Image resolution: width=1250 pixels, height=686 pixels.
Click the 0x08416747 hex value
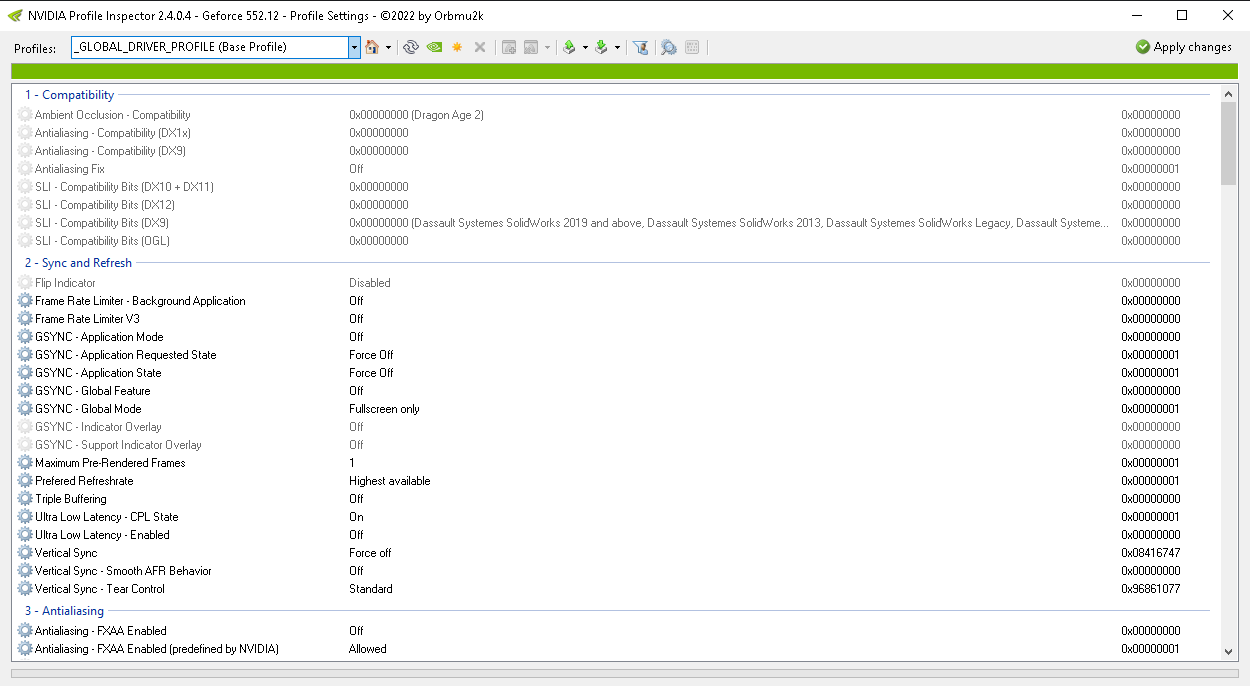click(1150, 553)
